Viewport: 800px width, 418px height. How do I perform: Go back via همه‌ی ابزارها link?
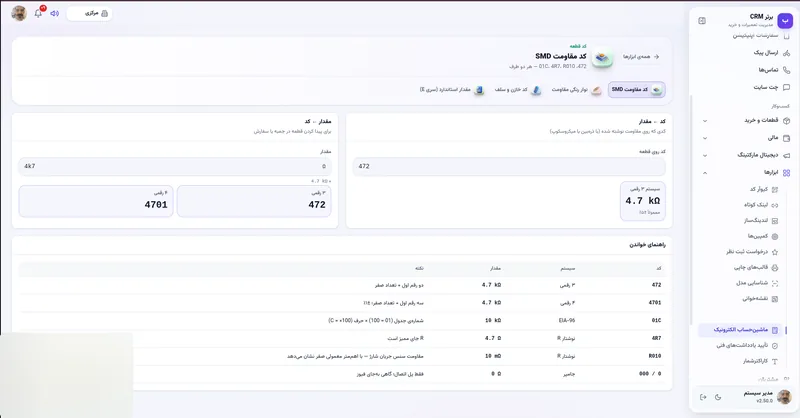tap(641, 57)
